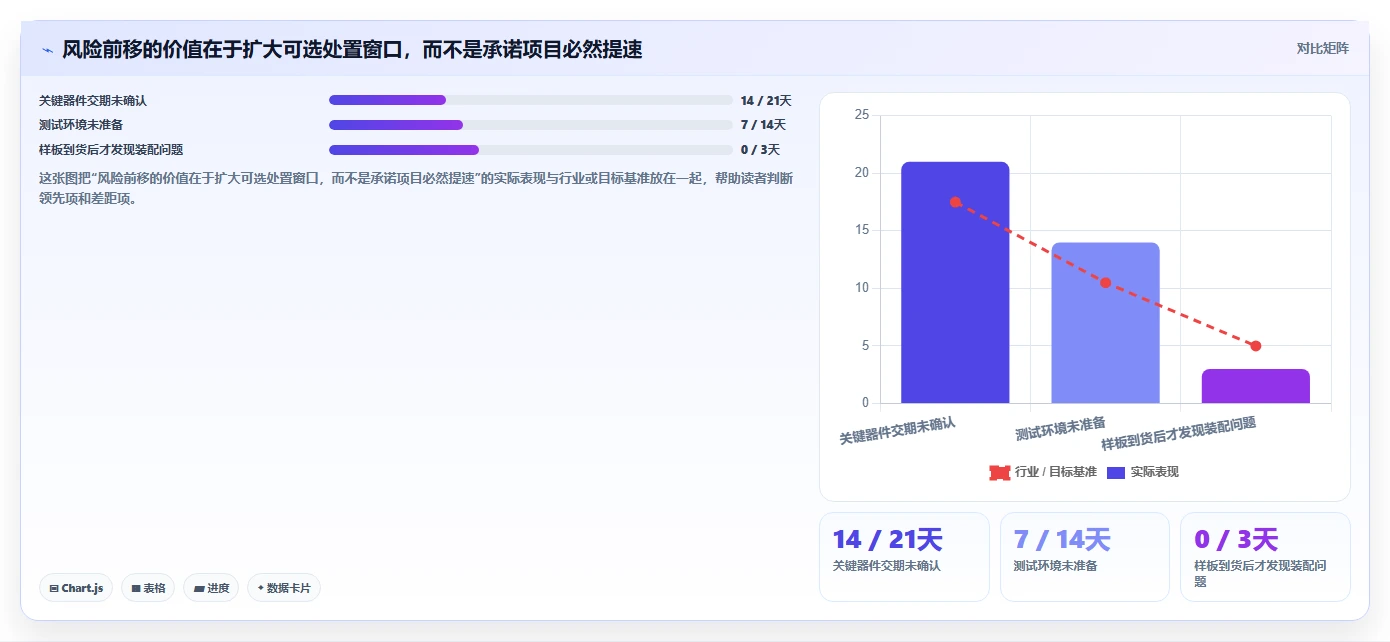
Task: Click the red benchmark point on the second bar
Action: click(1105, 283)
